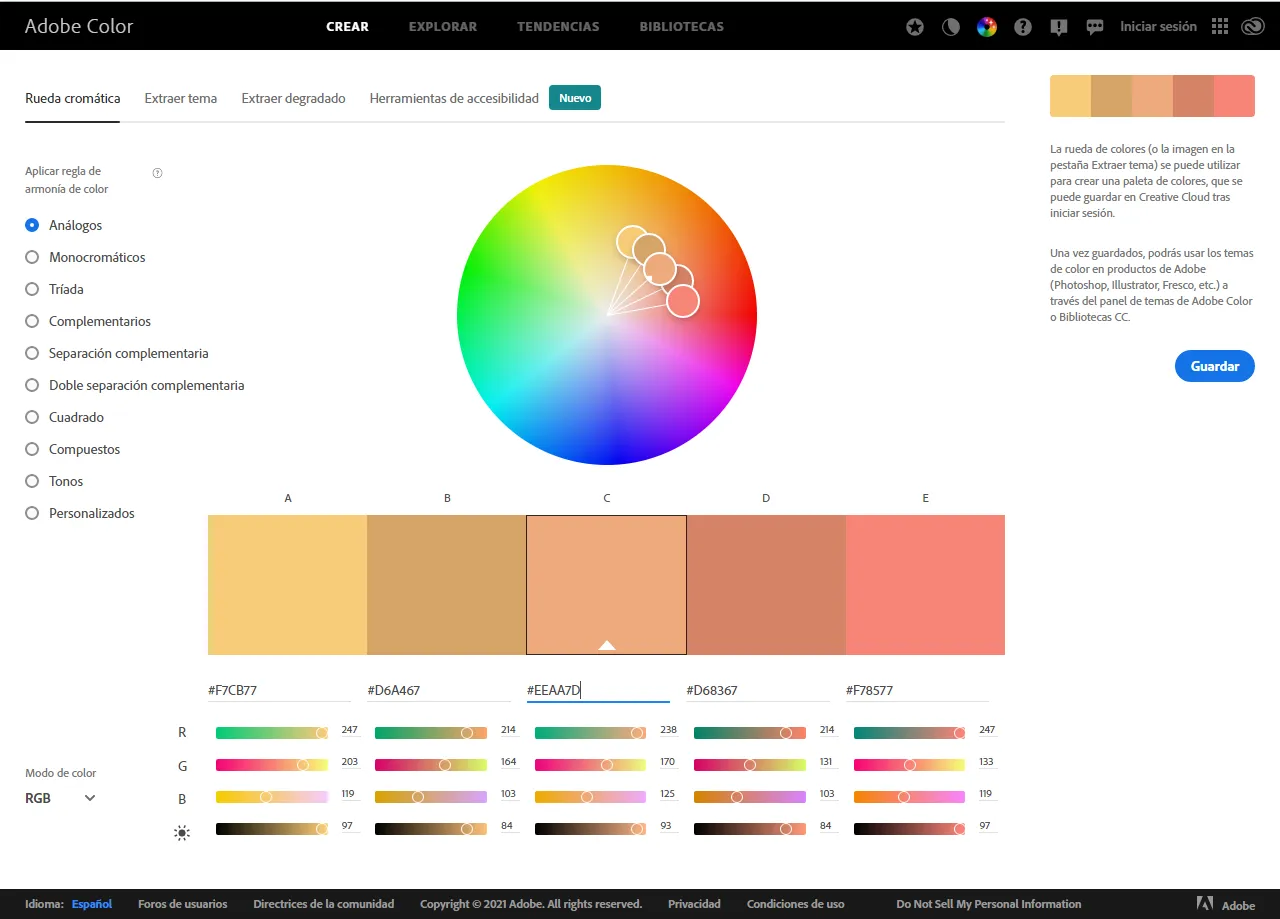
Task: Open the chat bubble icon with dots
Action: [1095, 27]
